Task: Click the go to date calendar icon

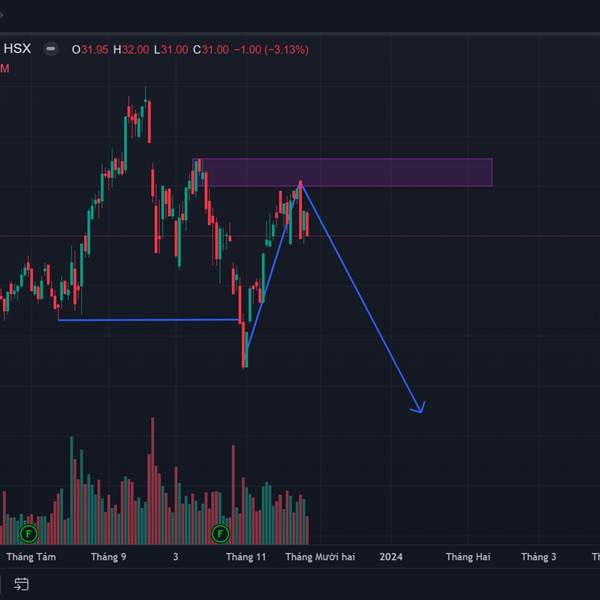Action: point(21,584)
